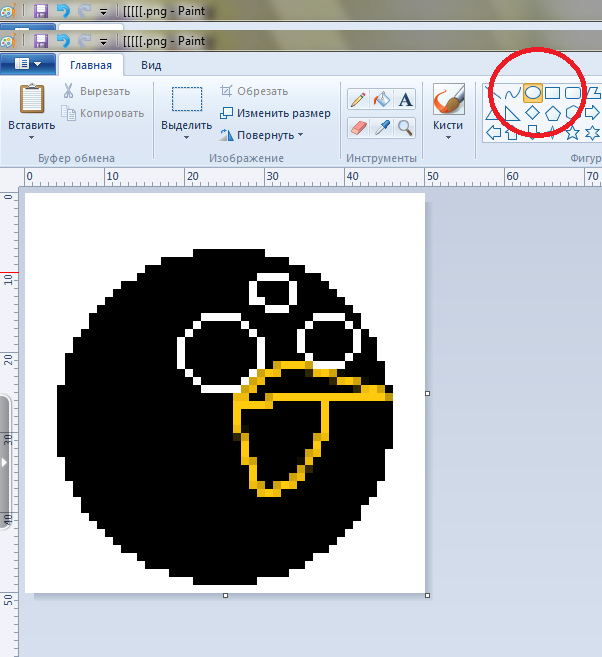Select the Magnifier tool
This screenshot has height=657, width=602.
(405, 128)
